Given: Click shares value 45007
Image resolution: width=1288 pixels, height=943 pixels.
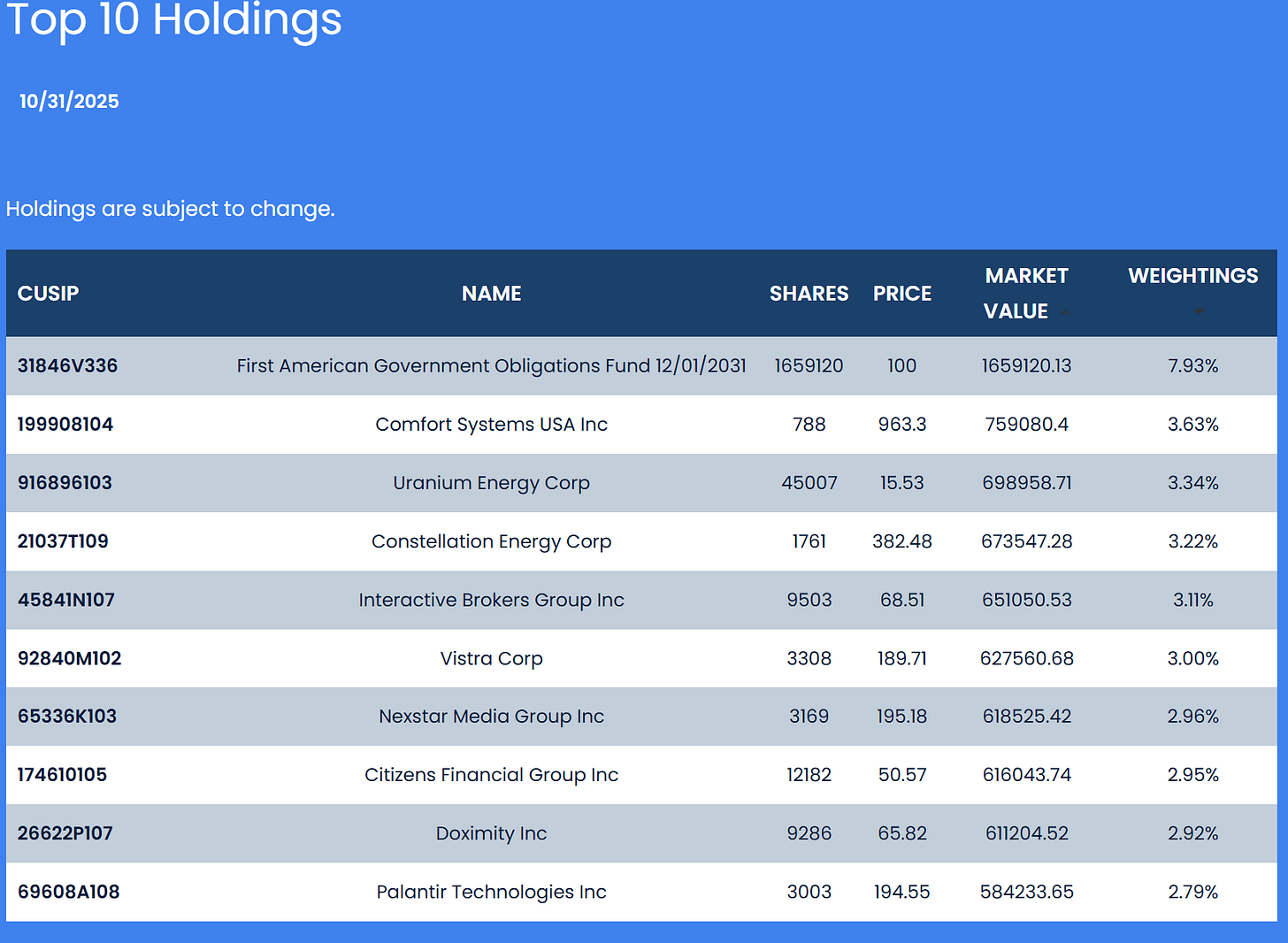Looking at the screenshot, I should click(809, 483).
